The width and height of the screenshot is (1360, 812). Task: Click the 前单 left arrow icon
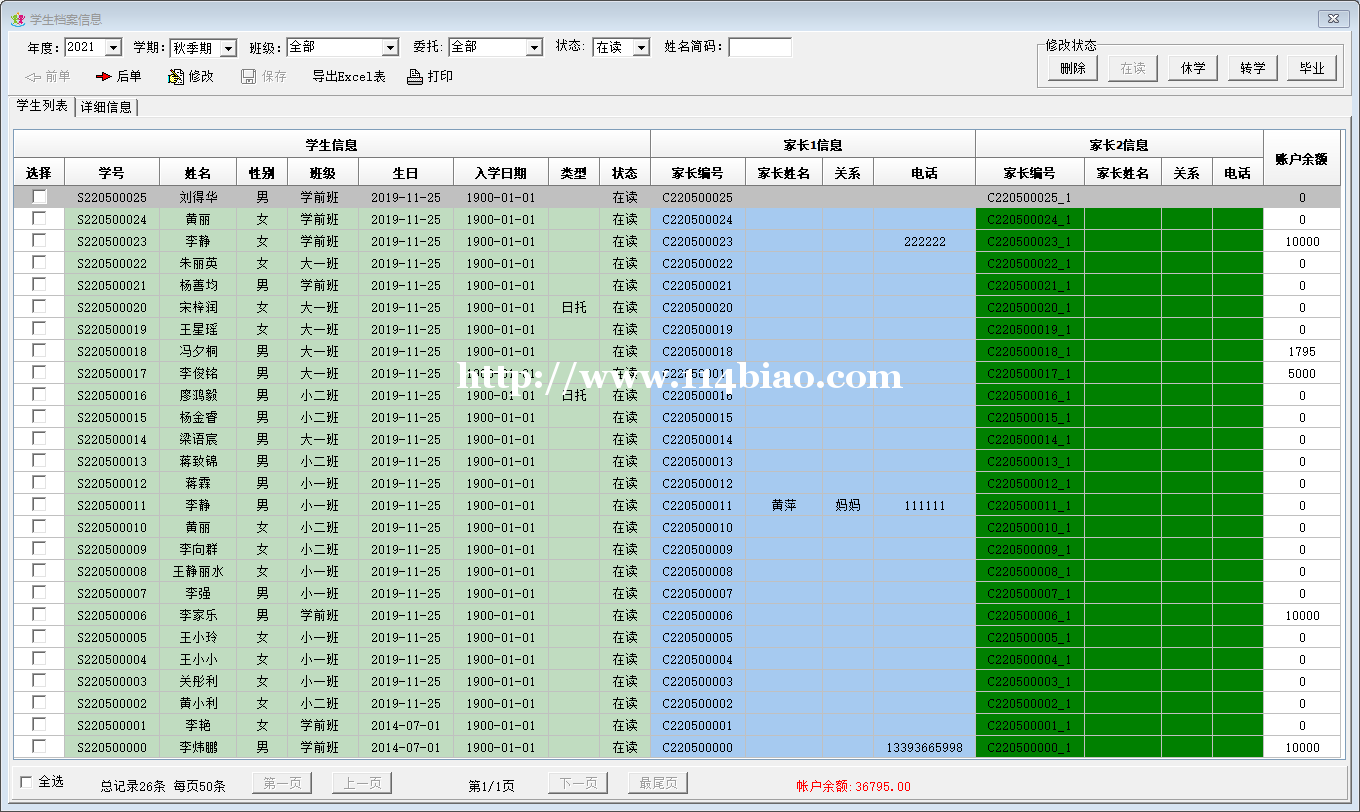(x=32, y=76)
